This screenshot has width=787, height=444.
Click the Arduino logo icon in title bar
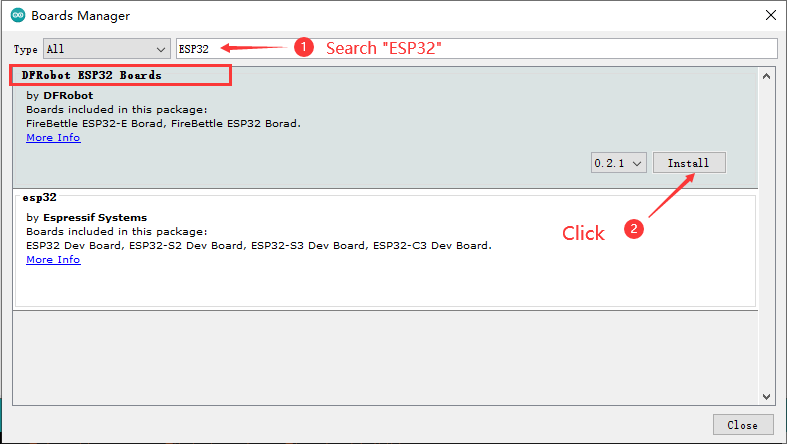click(18, 15)
